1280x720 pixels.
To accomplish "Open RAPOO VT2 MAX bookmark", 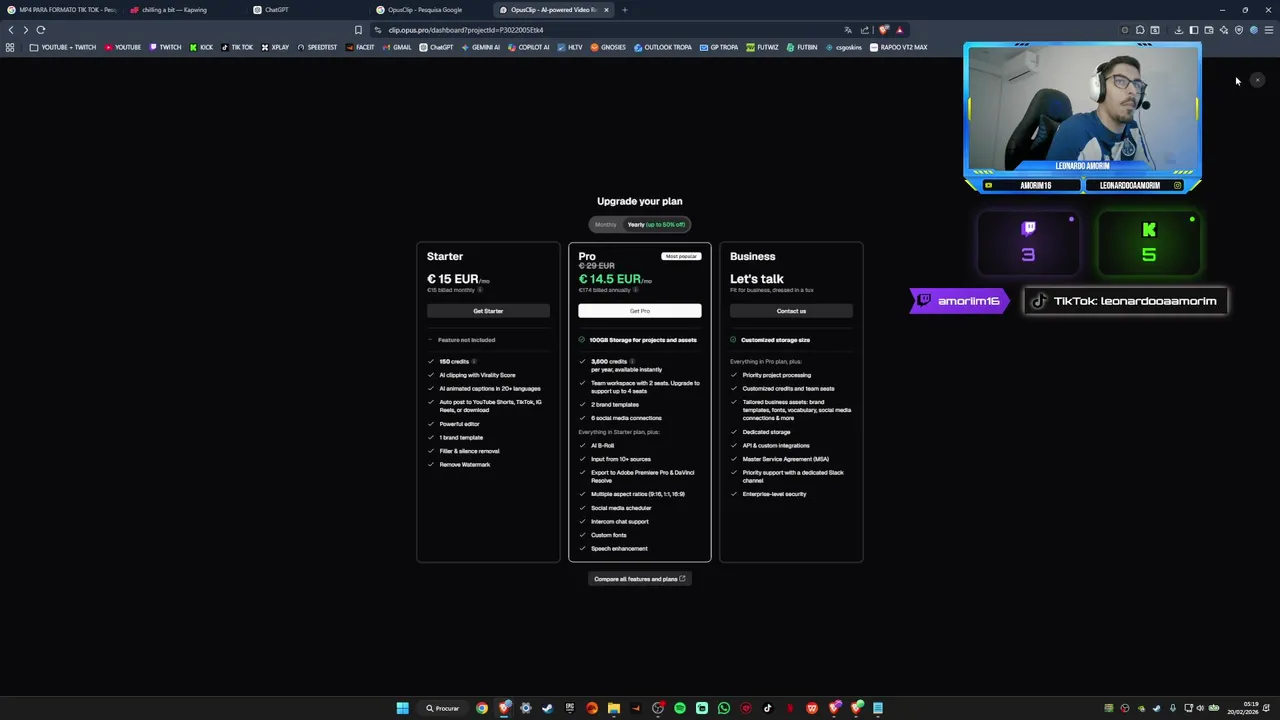I will point(898,47).
